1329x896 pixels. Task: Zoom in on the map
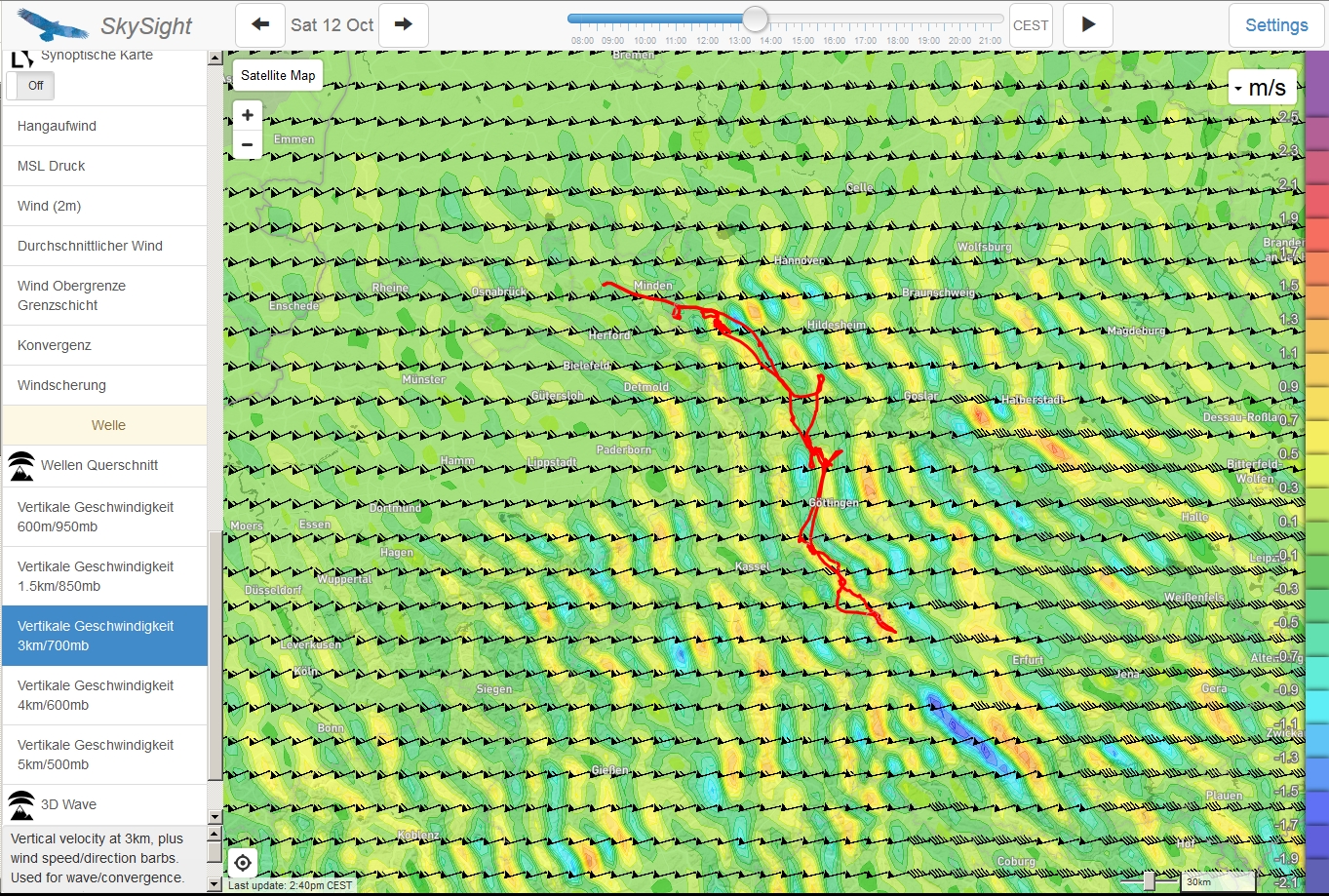pyautogui.click(x=248, y=115)
